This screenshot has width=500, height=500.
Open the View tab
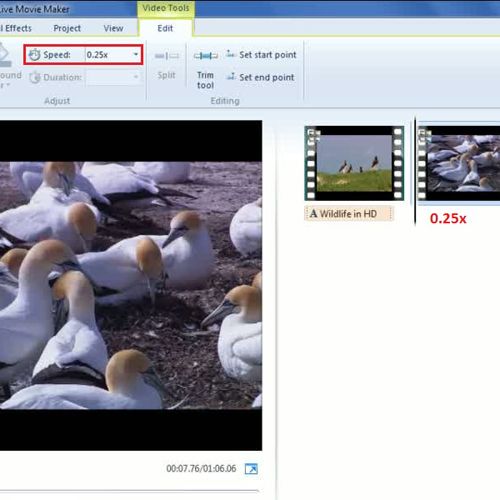click(x=113, y=28)
